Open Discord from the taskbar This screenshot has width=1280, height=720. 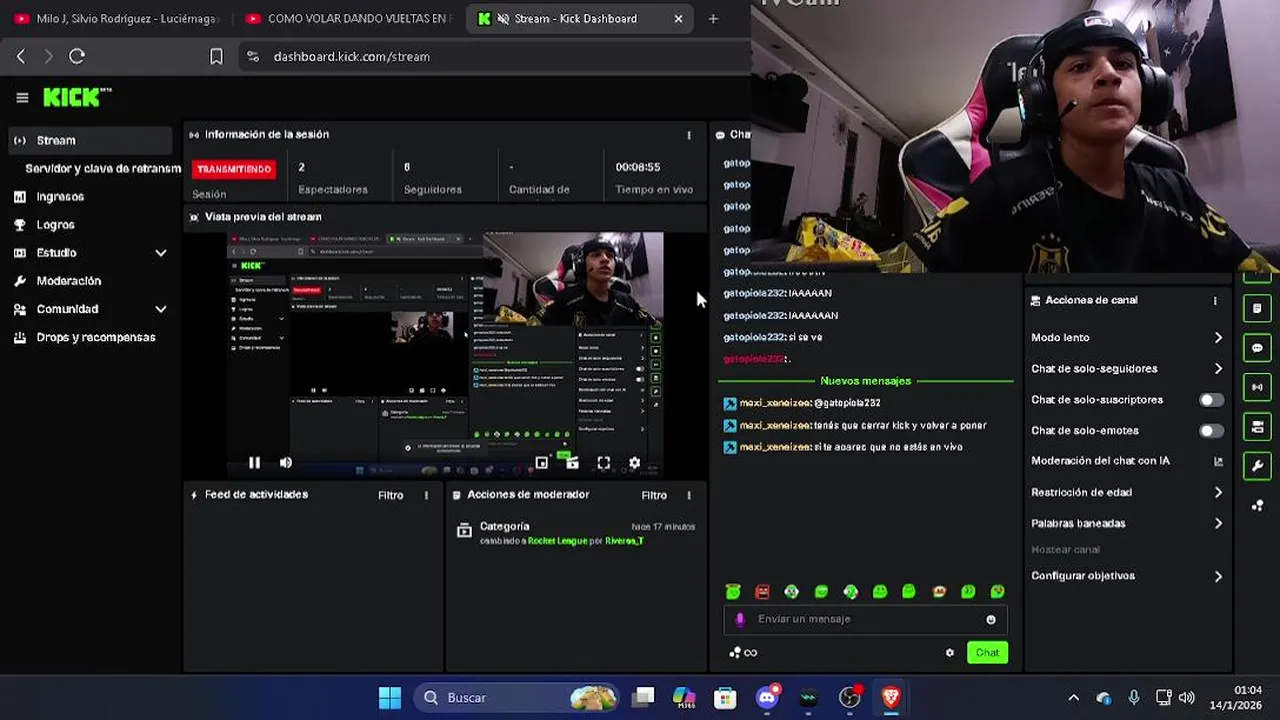pyautogui.click(x=768, y=697)
